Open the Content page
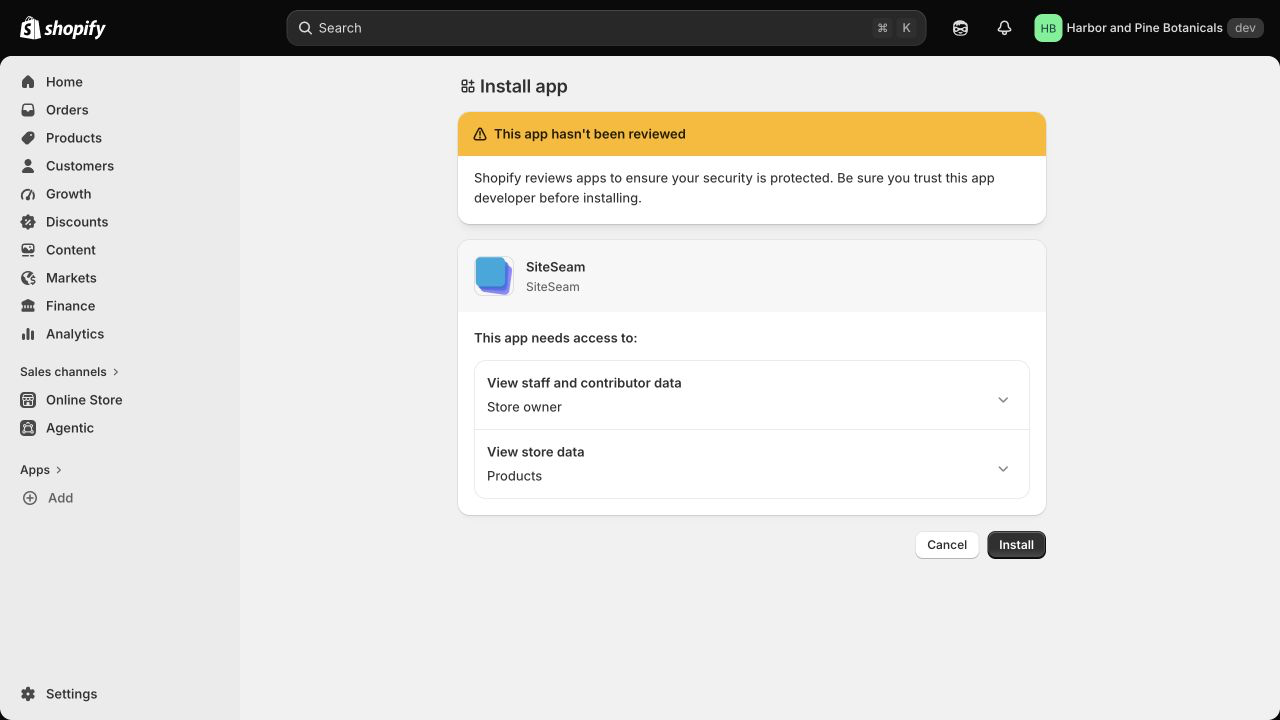This screenshot has width=1280, height=720. click(120, 250)
